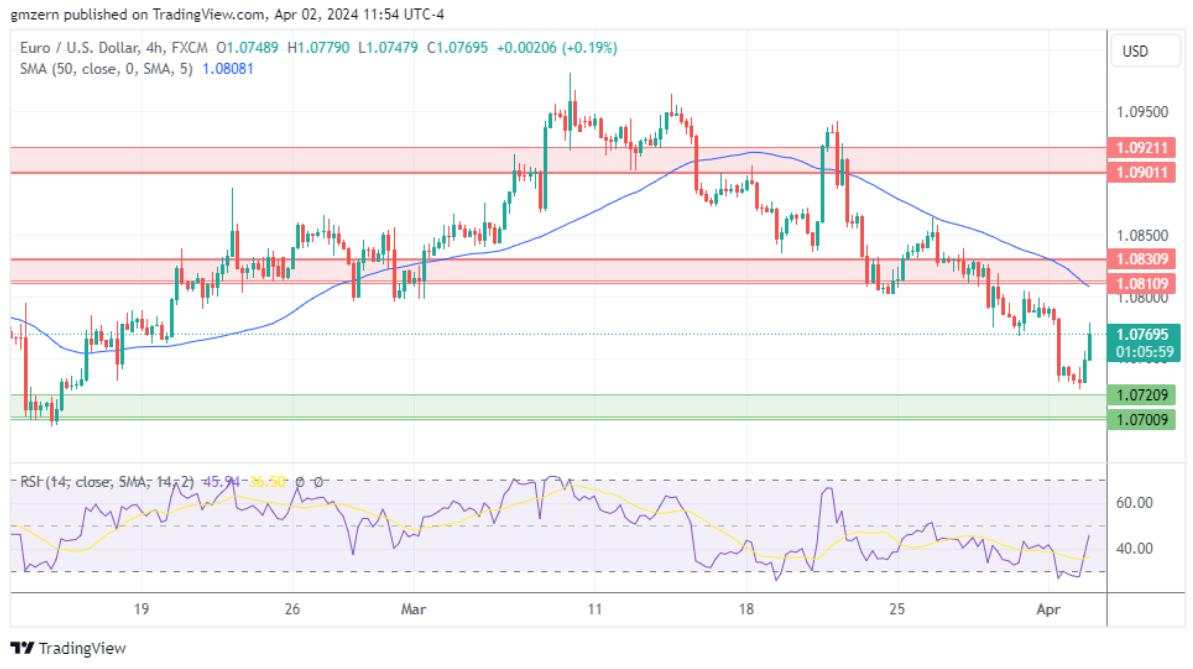
Task: Click the 18 date label on time axis
Action: coord(746,610)
